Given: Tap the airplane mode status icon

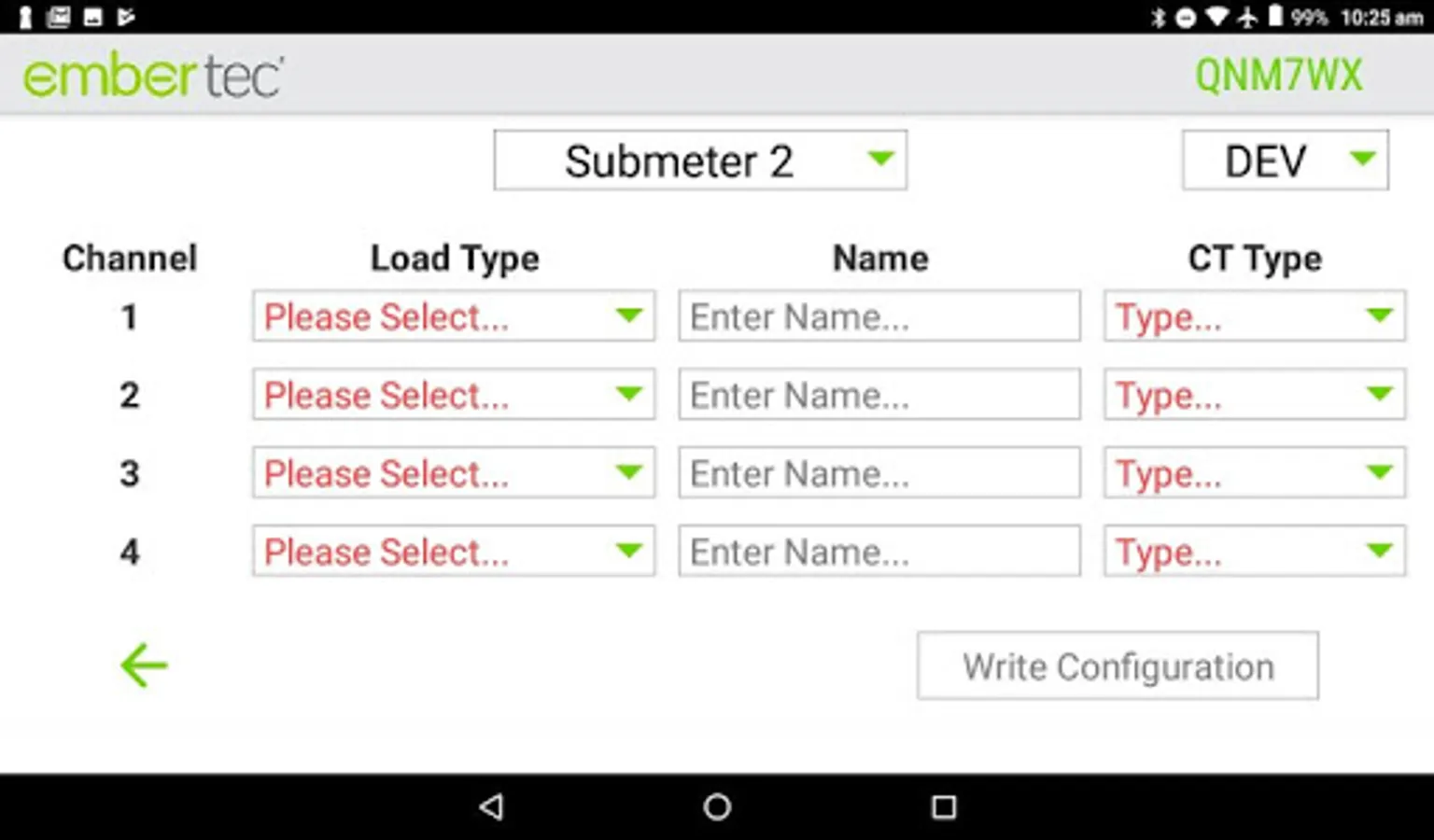Looking at the screenshot, I should 1247,17.
